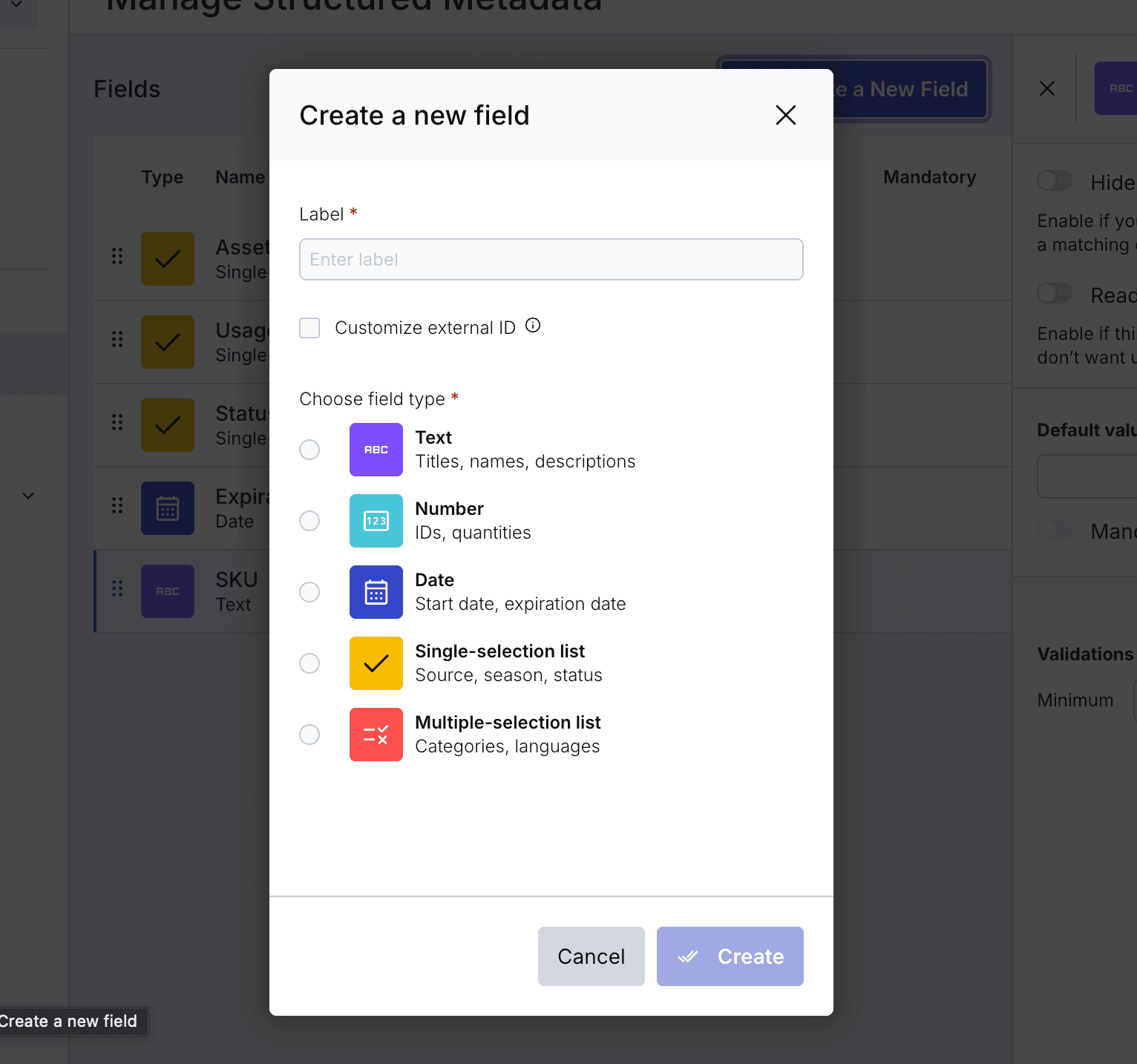Click the blue Date calendar icon

click(376, 592)
